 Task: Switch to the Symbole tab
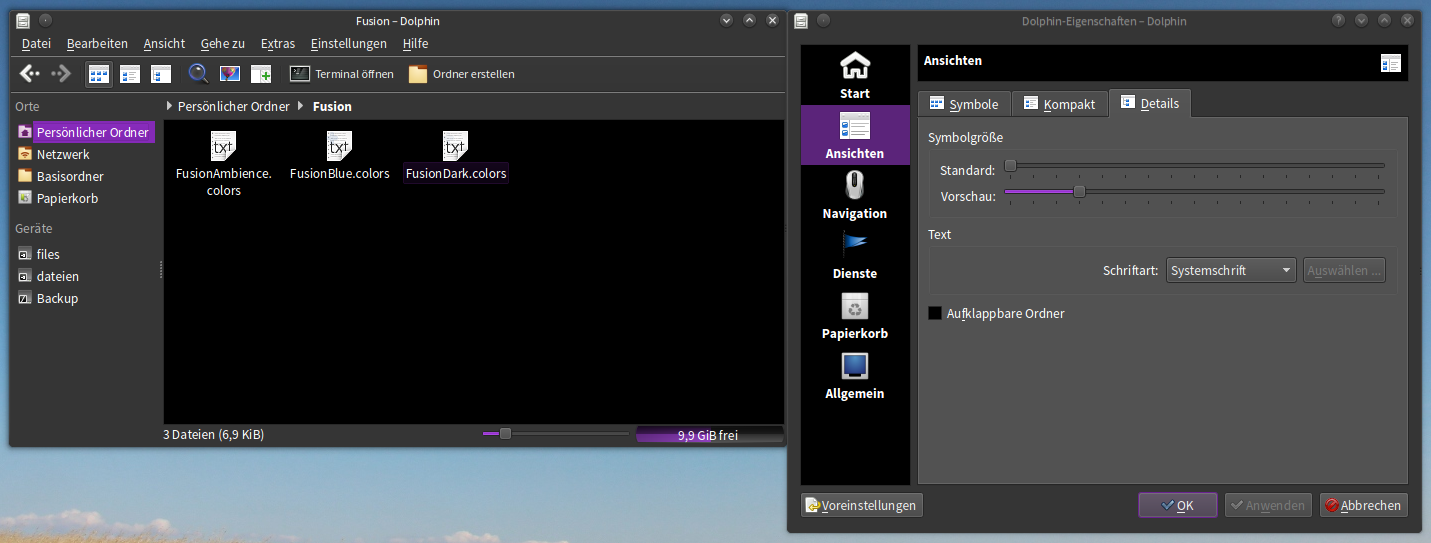964,104
